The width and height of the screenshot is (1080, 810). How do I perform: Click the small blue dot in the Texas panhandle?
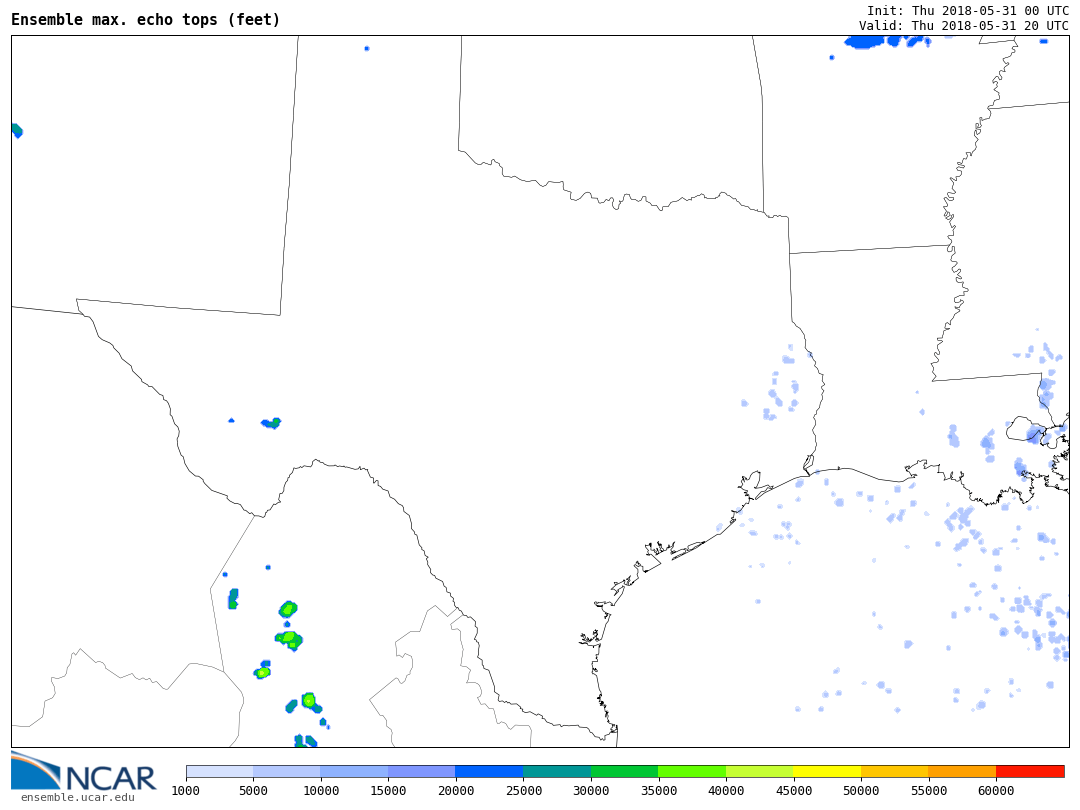click(x=367, y=48)
